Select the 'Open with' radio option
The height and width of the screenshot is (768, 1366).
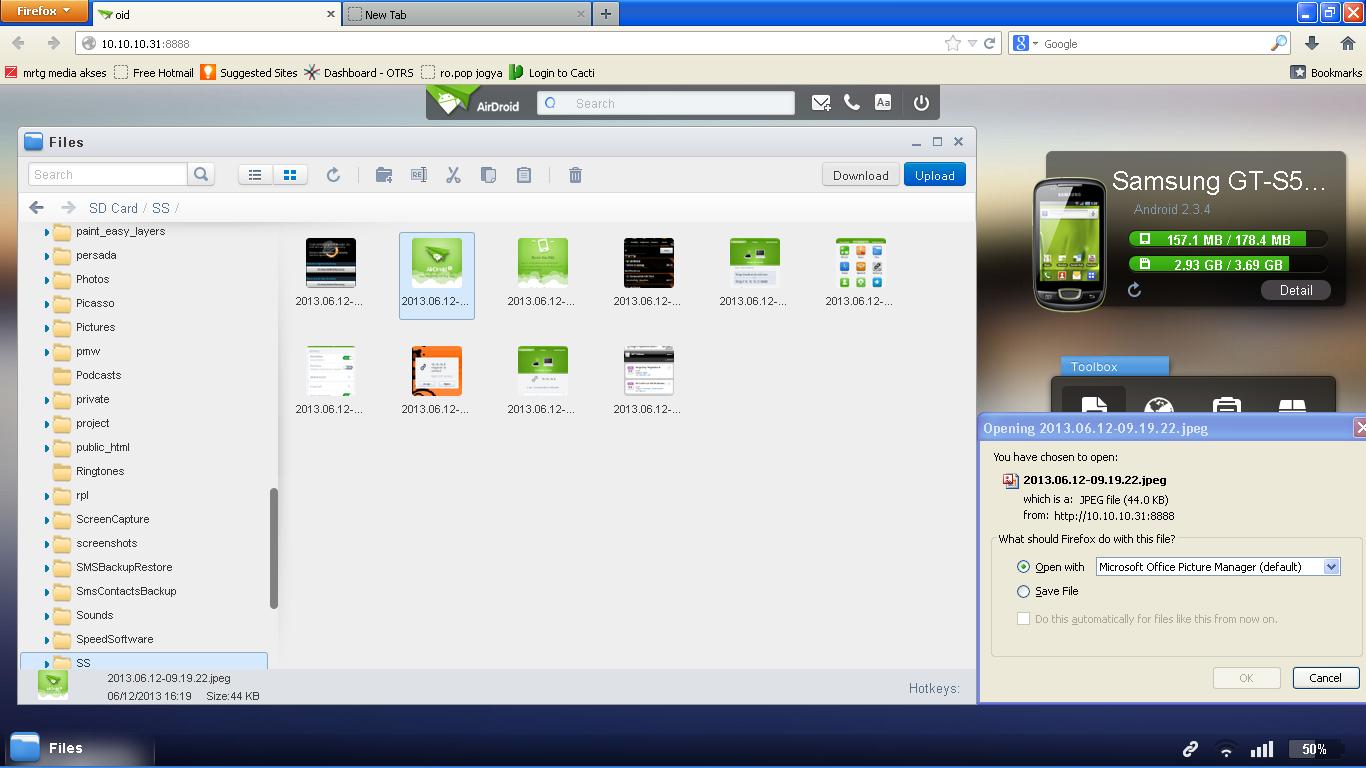click(x=1023, y=567)
